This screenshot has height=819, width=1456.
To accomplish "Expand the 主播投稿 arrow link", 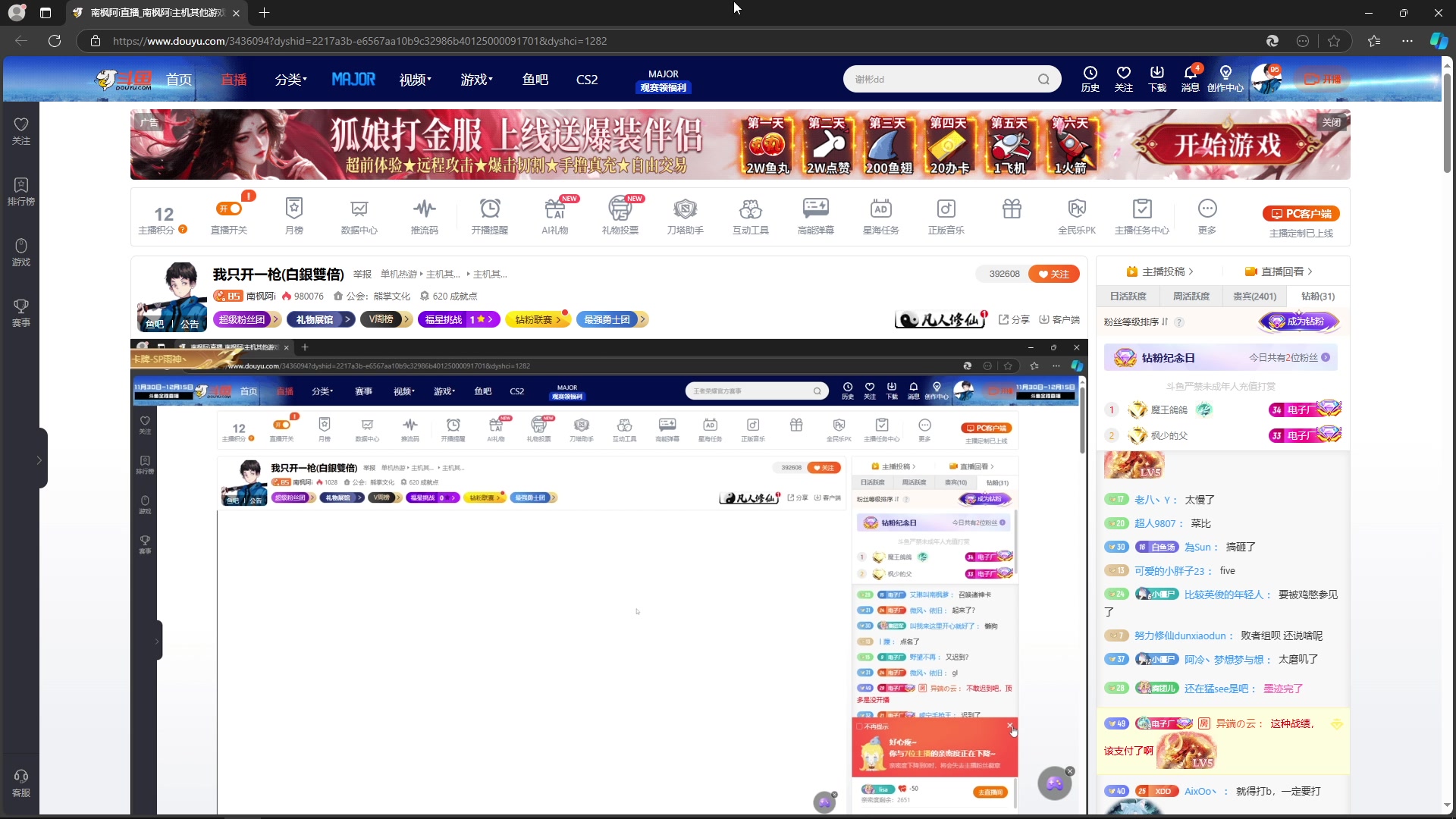I will point(1159,271).
